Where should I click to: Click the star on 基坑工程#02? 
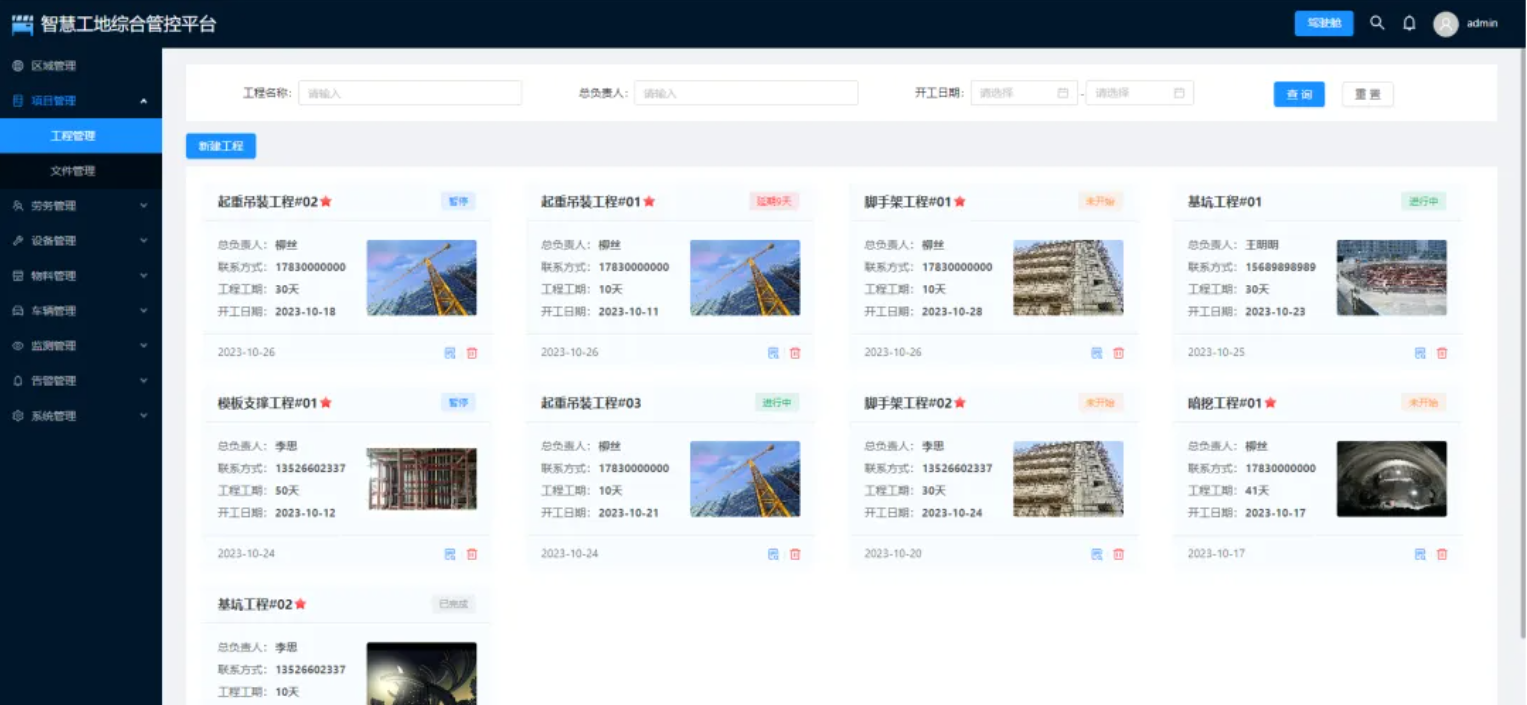[300, 604]
